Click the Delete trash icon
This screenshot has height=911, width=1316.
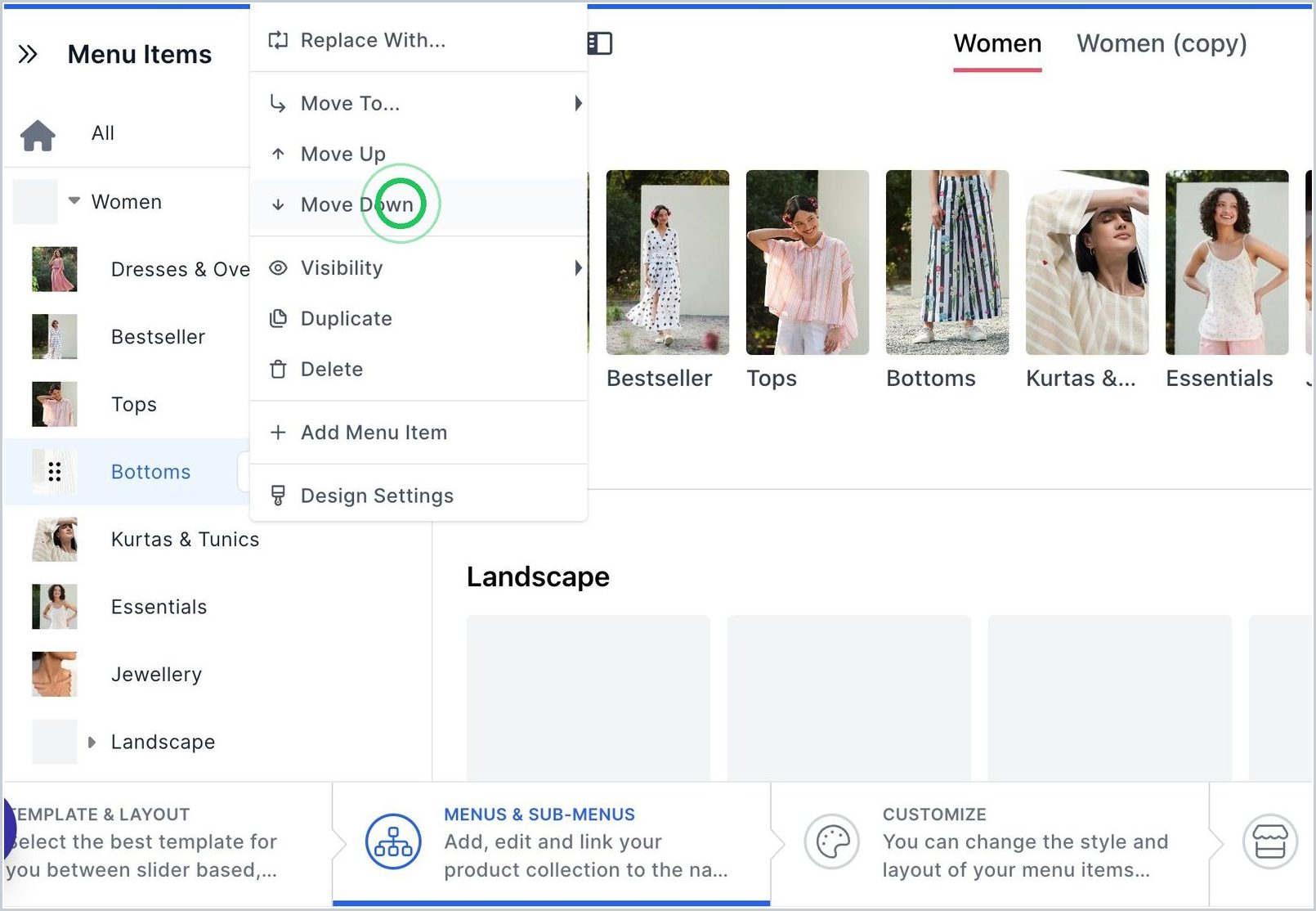(278, 370)
